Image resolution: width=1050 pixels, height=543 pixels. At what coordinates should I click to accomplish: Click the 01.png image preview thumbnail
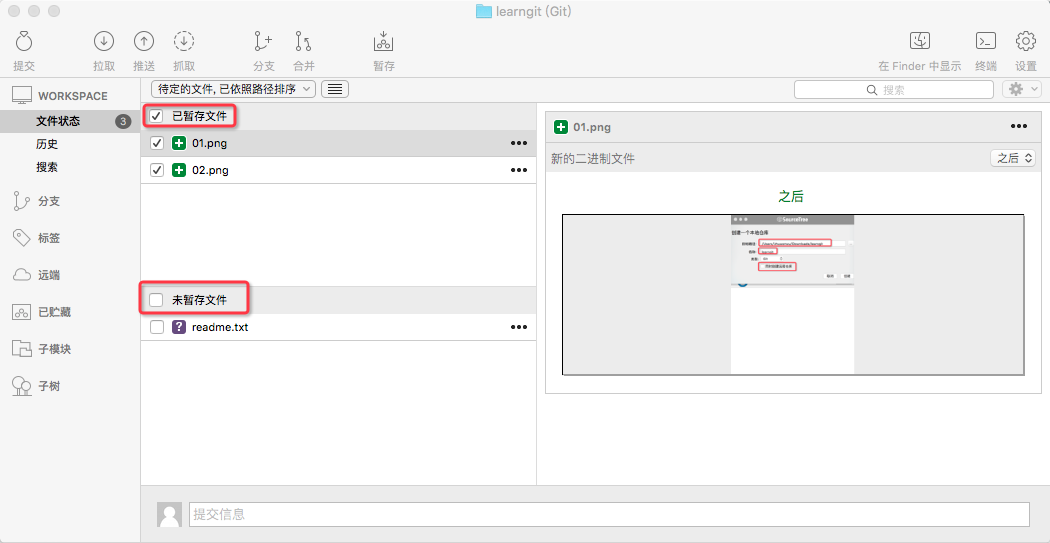coord(793,295)
